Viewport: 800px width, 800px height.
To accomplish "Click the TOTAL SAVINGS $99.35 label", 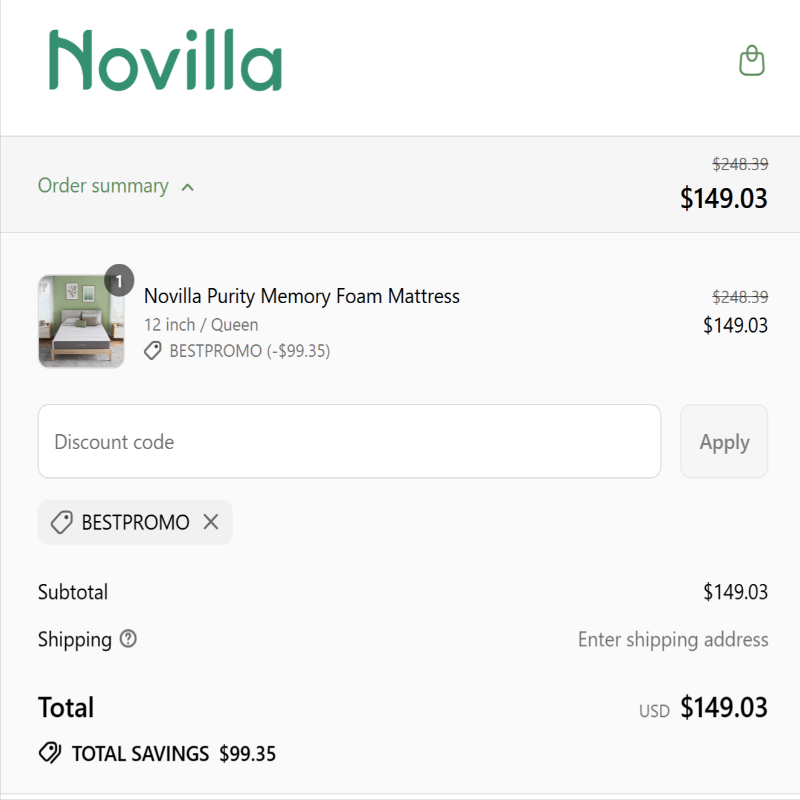I will [173, 754].
